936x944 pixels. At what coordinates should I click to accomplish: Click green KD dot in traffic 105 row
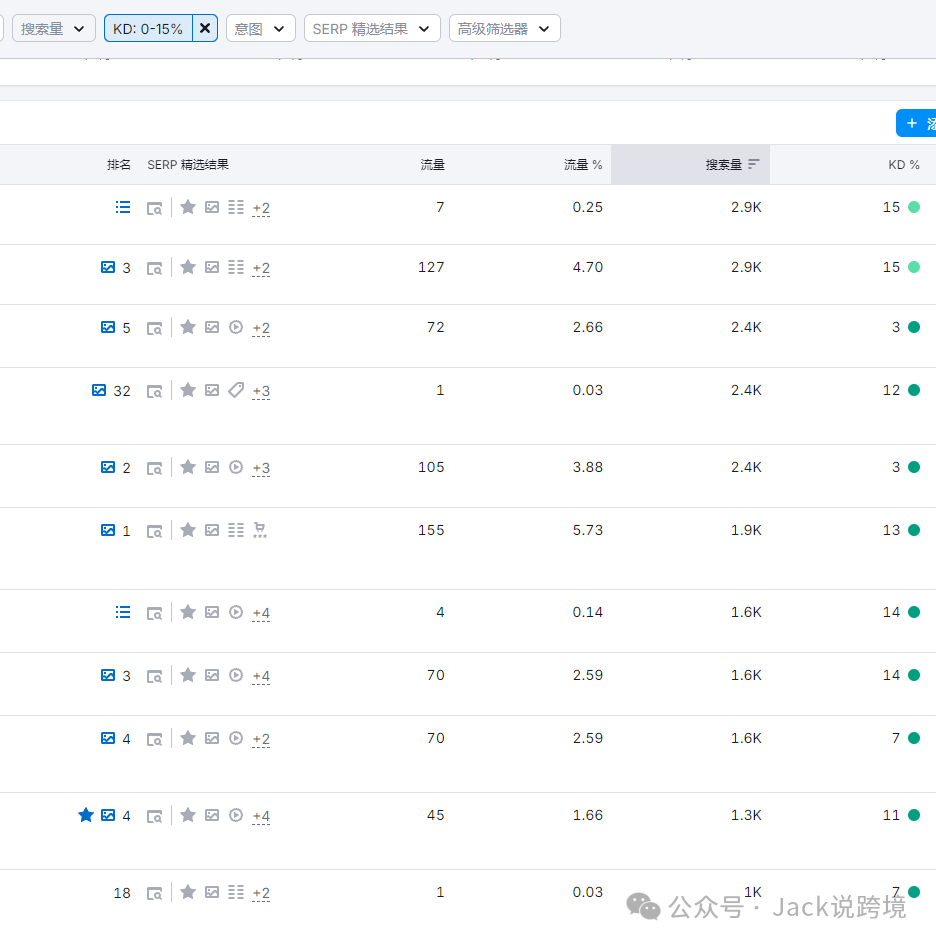click(x=914, y=467)
